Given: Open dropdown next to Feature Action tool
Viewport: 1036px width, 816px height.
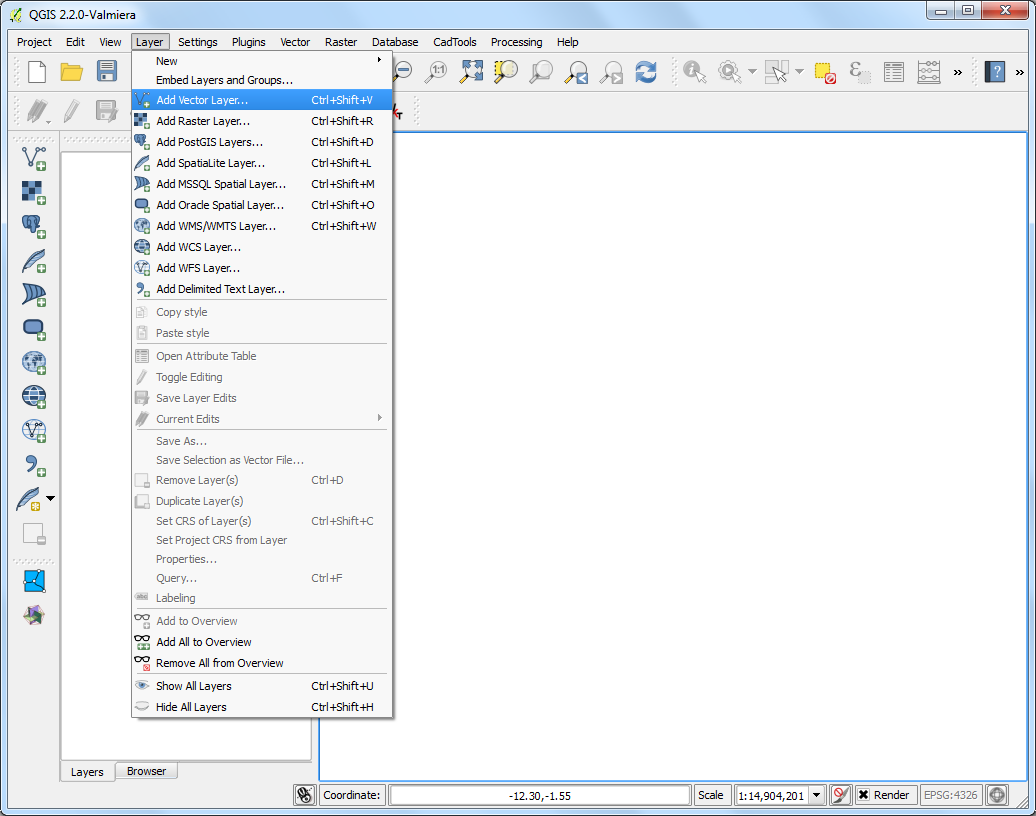Looking at the screenshot, I should click(x=752, y=71).
